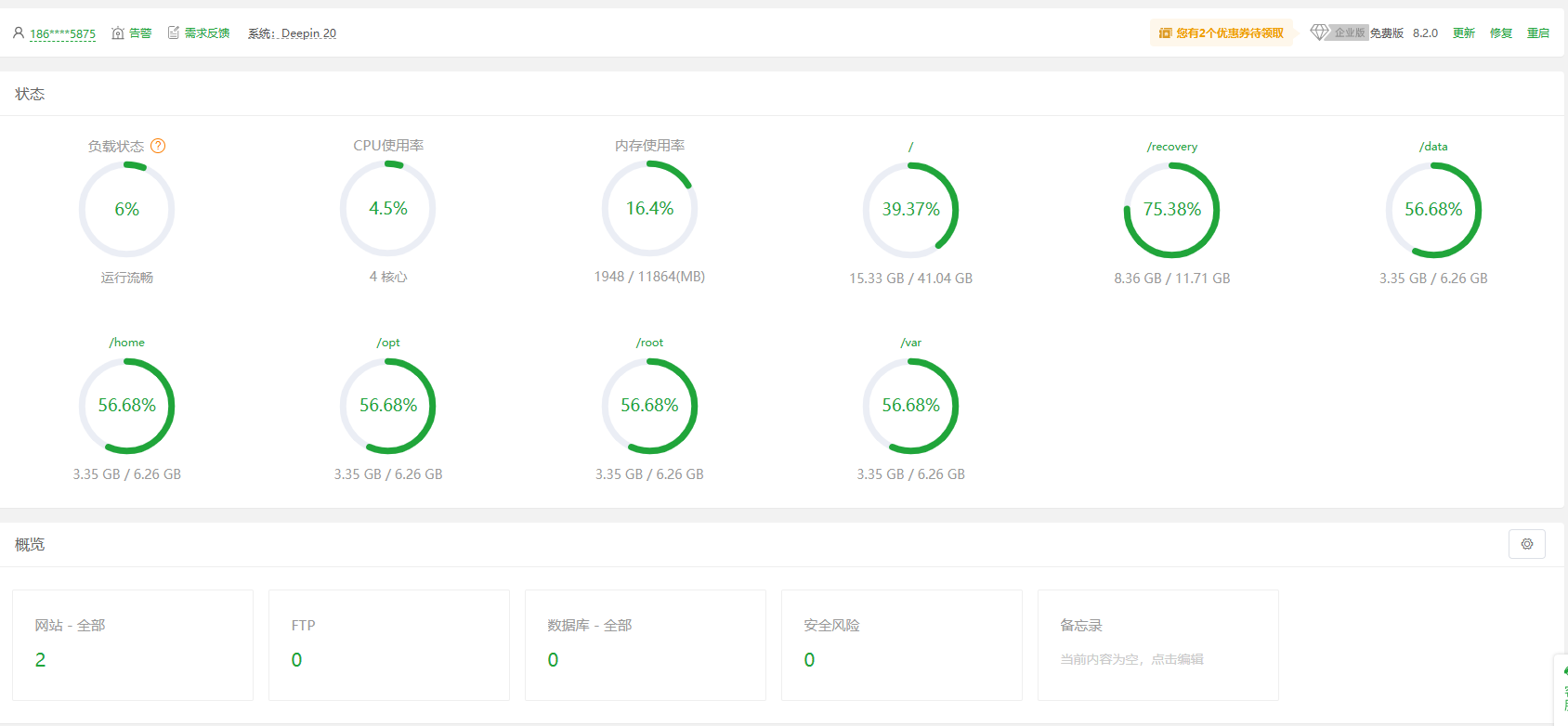Click the 免费版 edition label
1568x726 pixels.
(1387, 32)
